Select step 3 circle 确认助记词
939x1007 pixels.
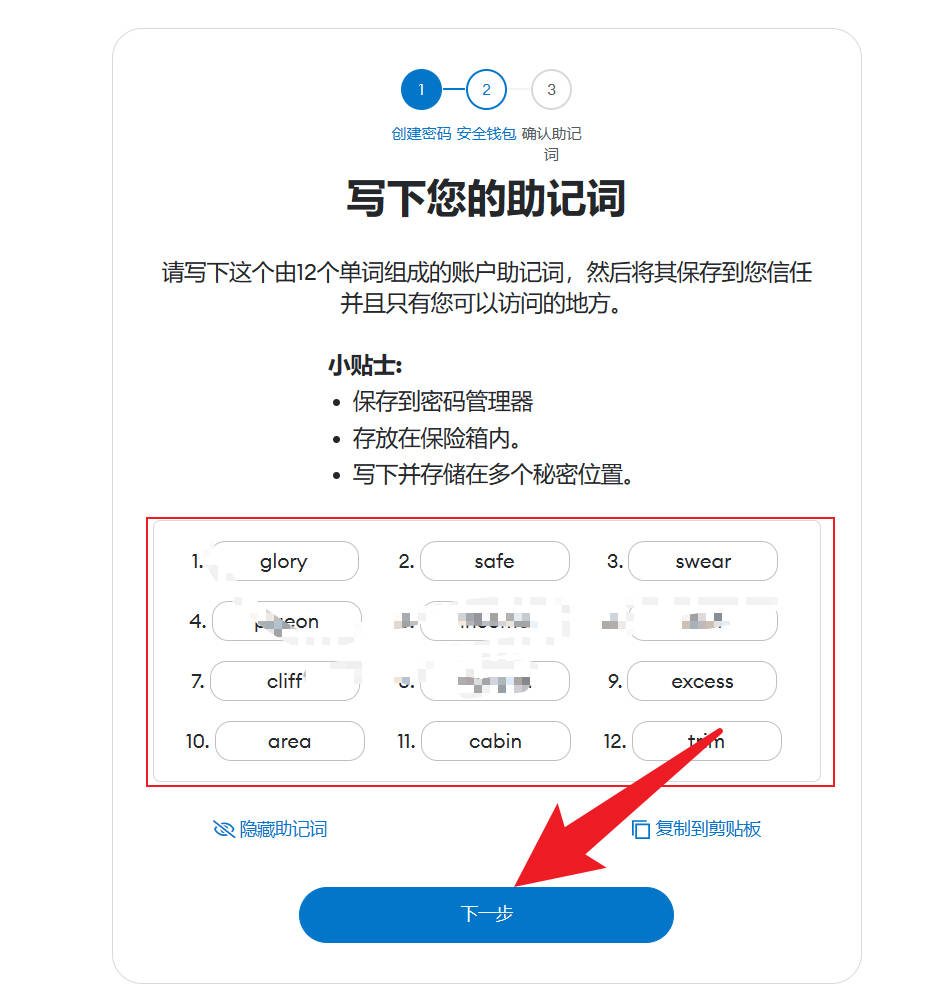pos(551,89)
